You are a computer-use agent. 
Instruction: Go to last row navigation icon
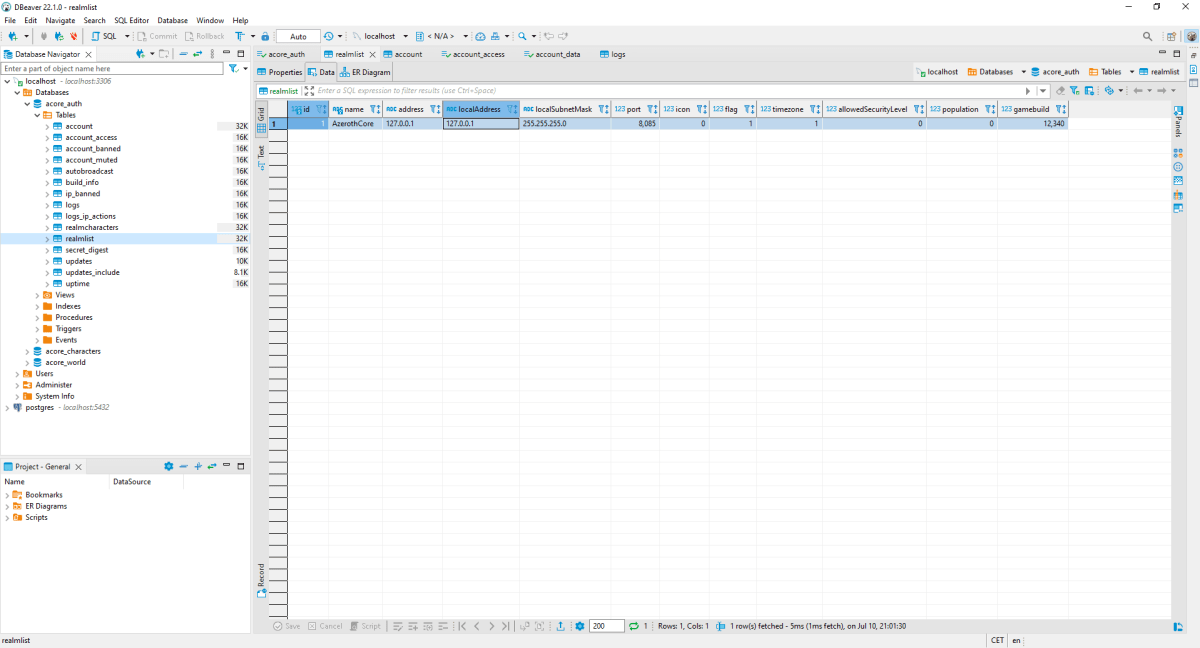pyautogui.click(x=506, y=626)
